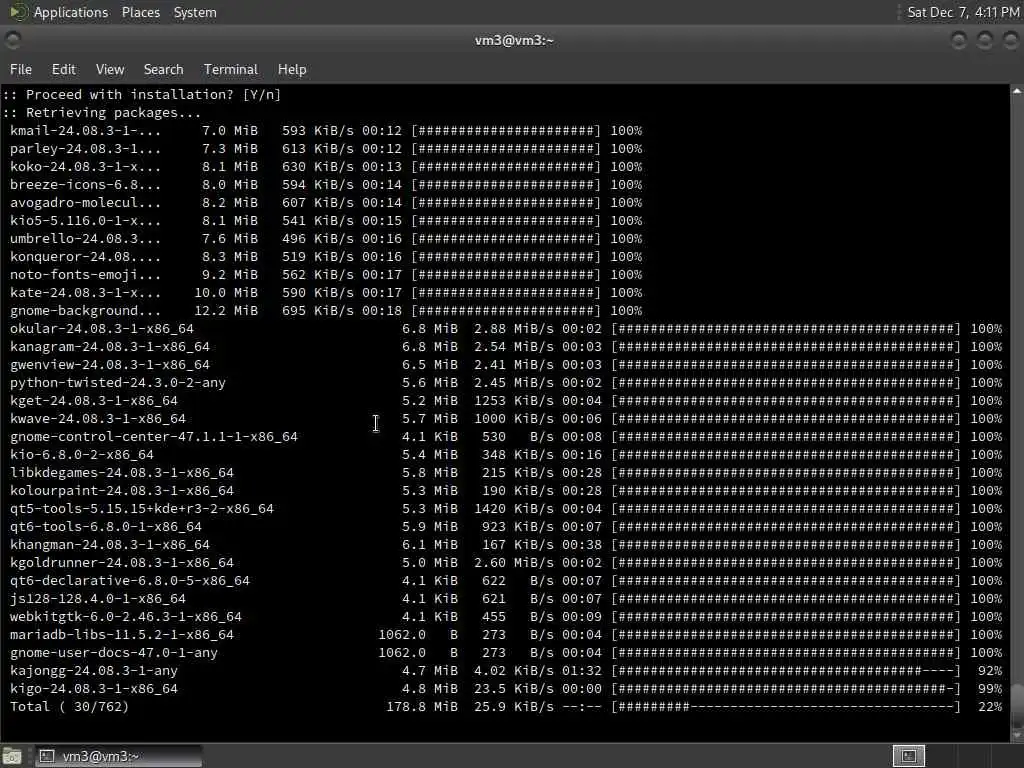Viewport: 1024px width, 768px height.
Task: Click the 92% kajongg progress value
Action: [990, 671]
